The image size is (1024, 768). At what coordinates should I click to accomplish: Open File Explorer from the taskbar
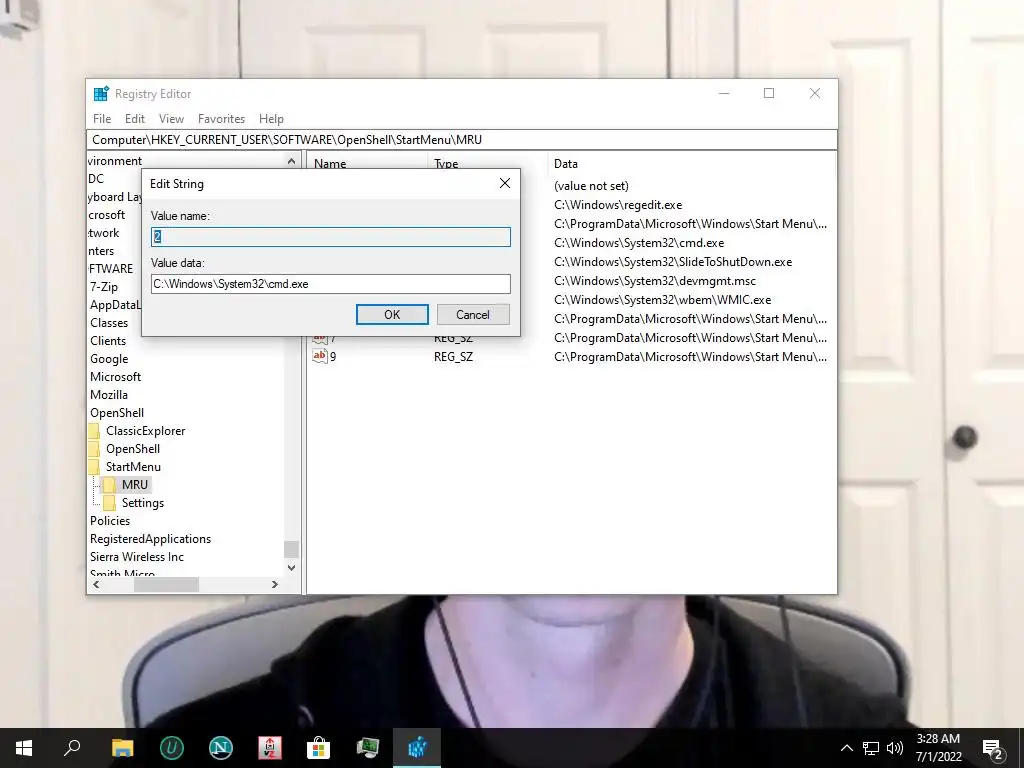122,748
